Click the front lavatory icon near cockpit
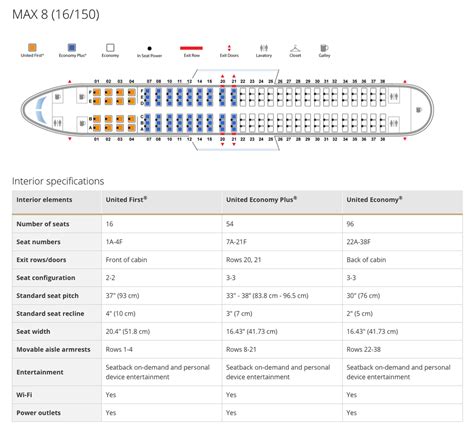Screen dimensions: 474x431 point(57,123)
